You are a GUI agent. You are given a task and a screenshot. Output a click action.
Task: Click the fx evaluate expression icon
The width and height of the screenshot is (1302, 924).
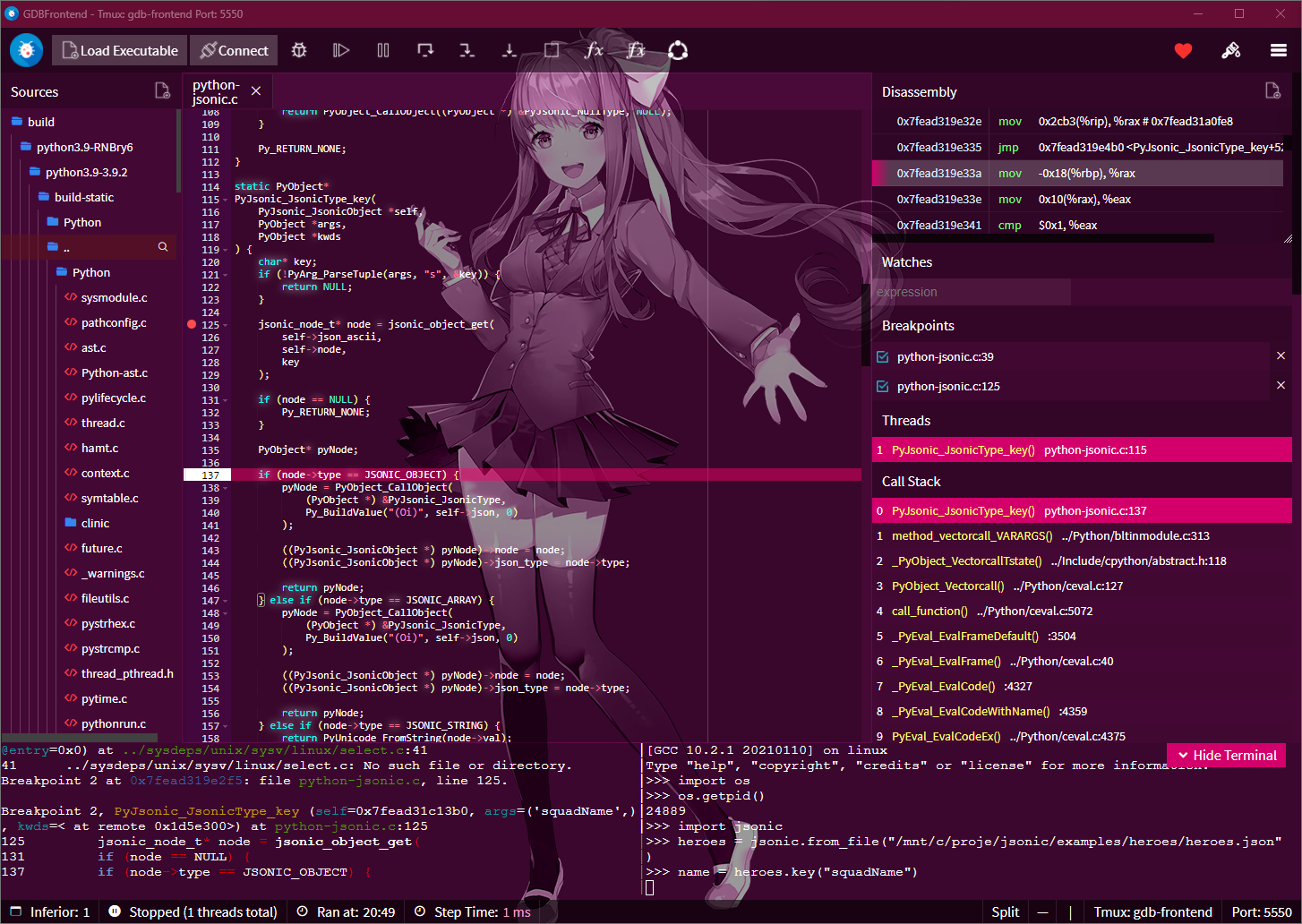point(594,50)
